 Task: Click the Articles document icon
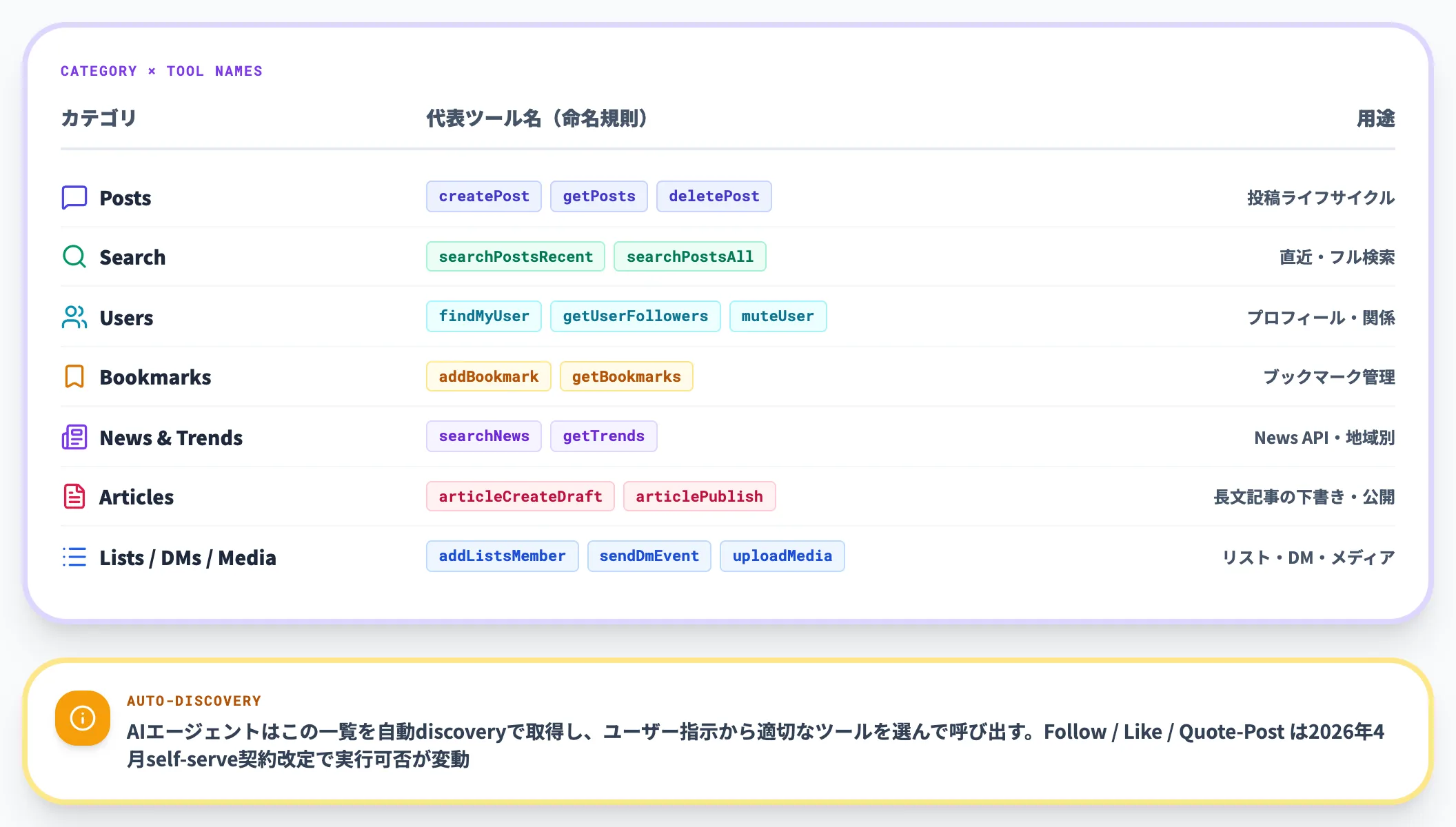click(x=74, y=496)
